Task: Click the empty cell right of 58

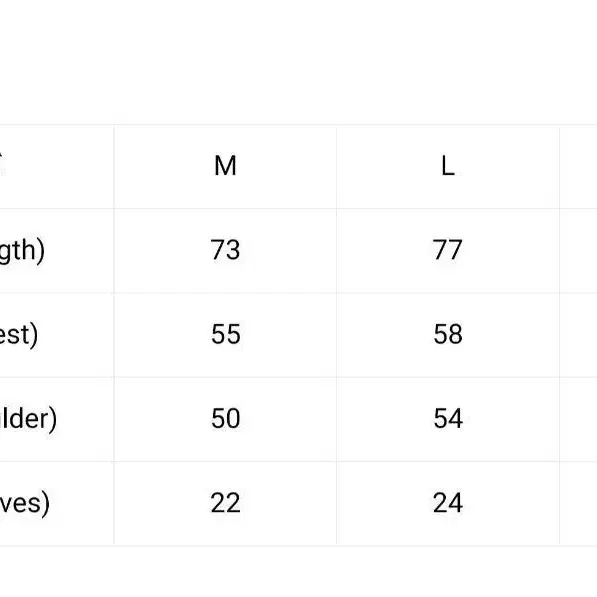Action: pos(578,335)
